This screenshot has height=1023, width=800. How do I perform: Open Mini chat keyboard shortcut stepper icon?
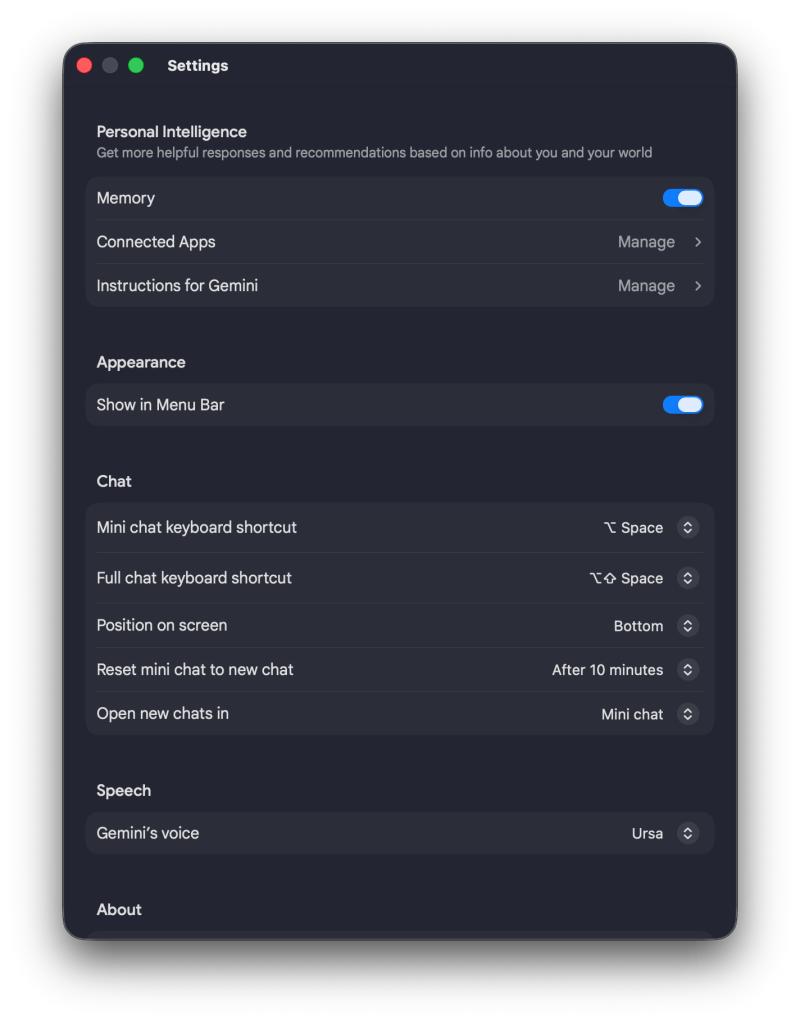(x=687, y=528)
